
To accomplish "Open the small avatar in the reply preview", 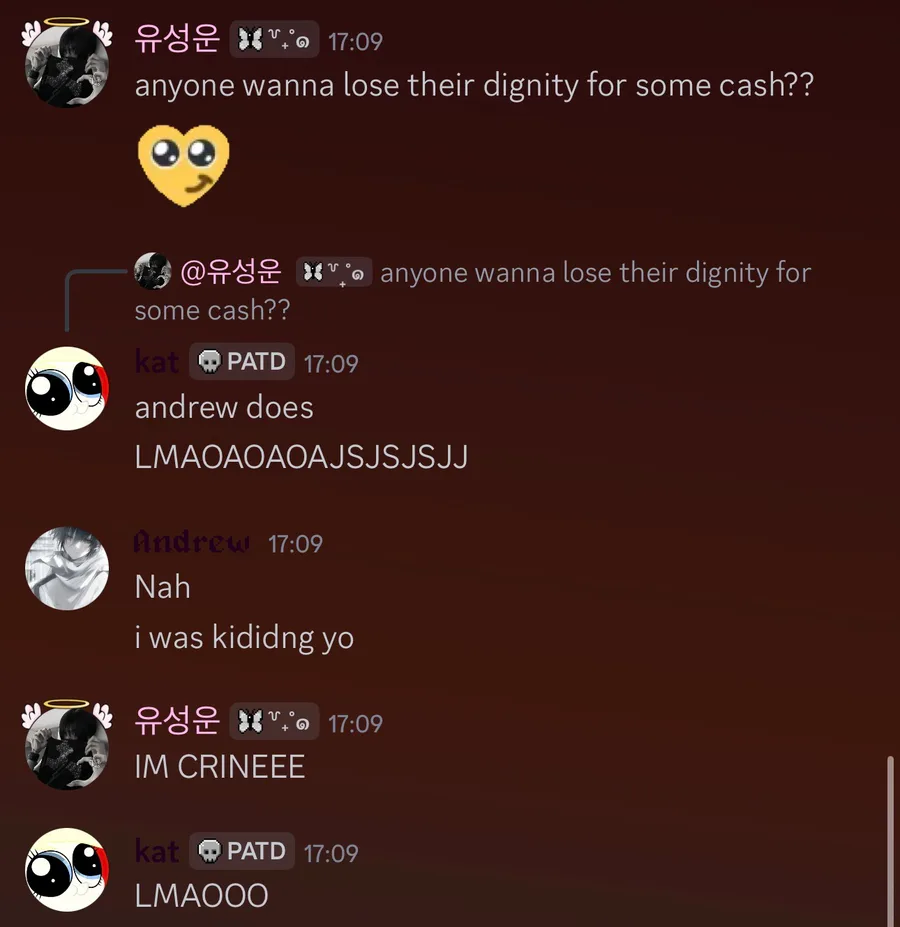I will [153, 271].
